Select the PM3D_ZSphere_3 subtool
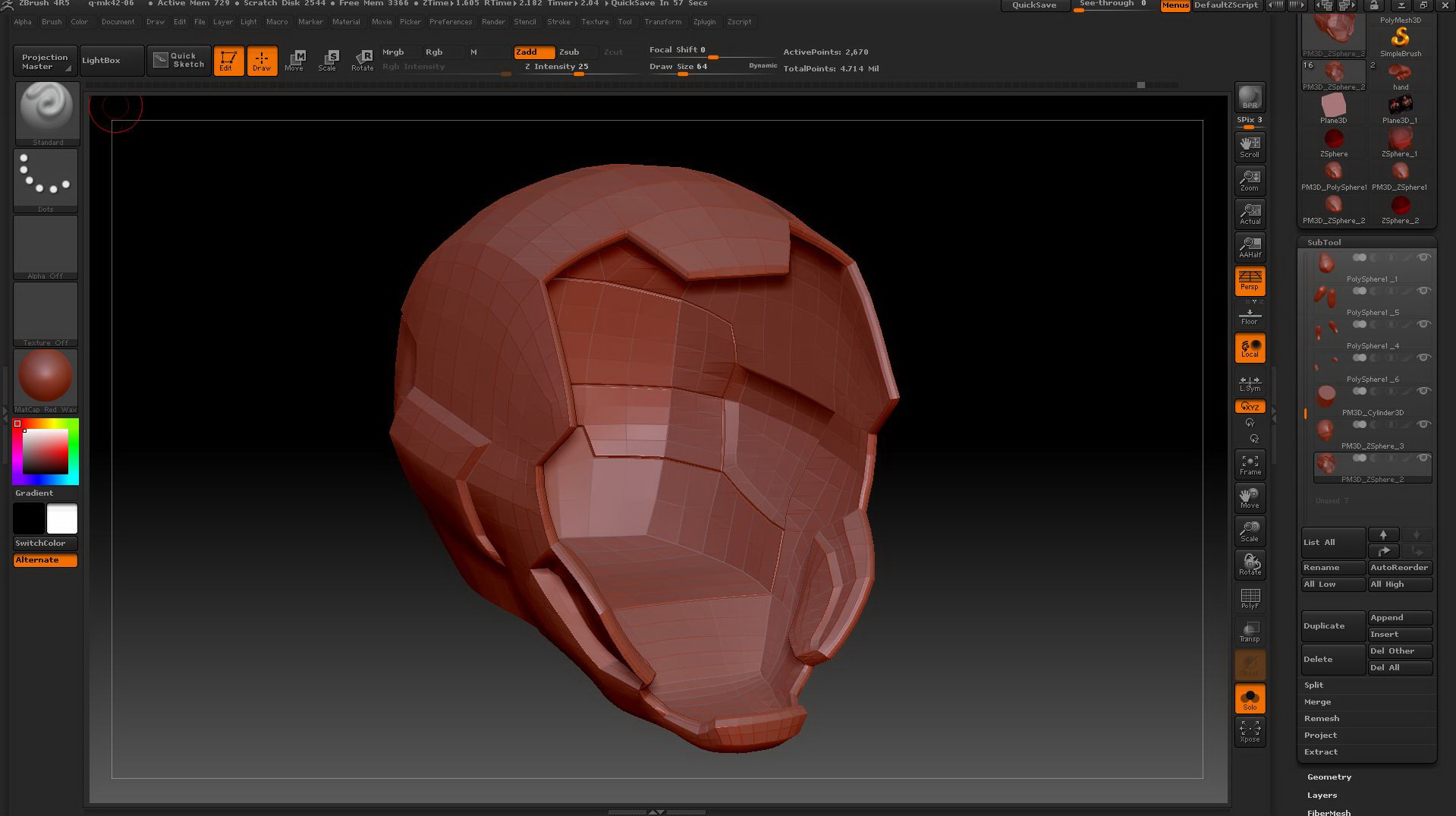Viewport: 1456px width, 816px height. [x=1373, y=435]
